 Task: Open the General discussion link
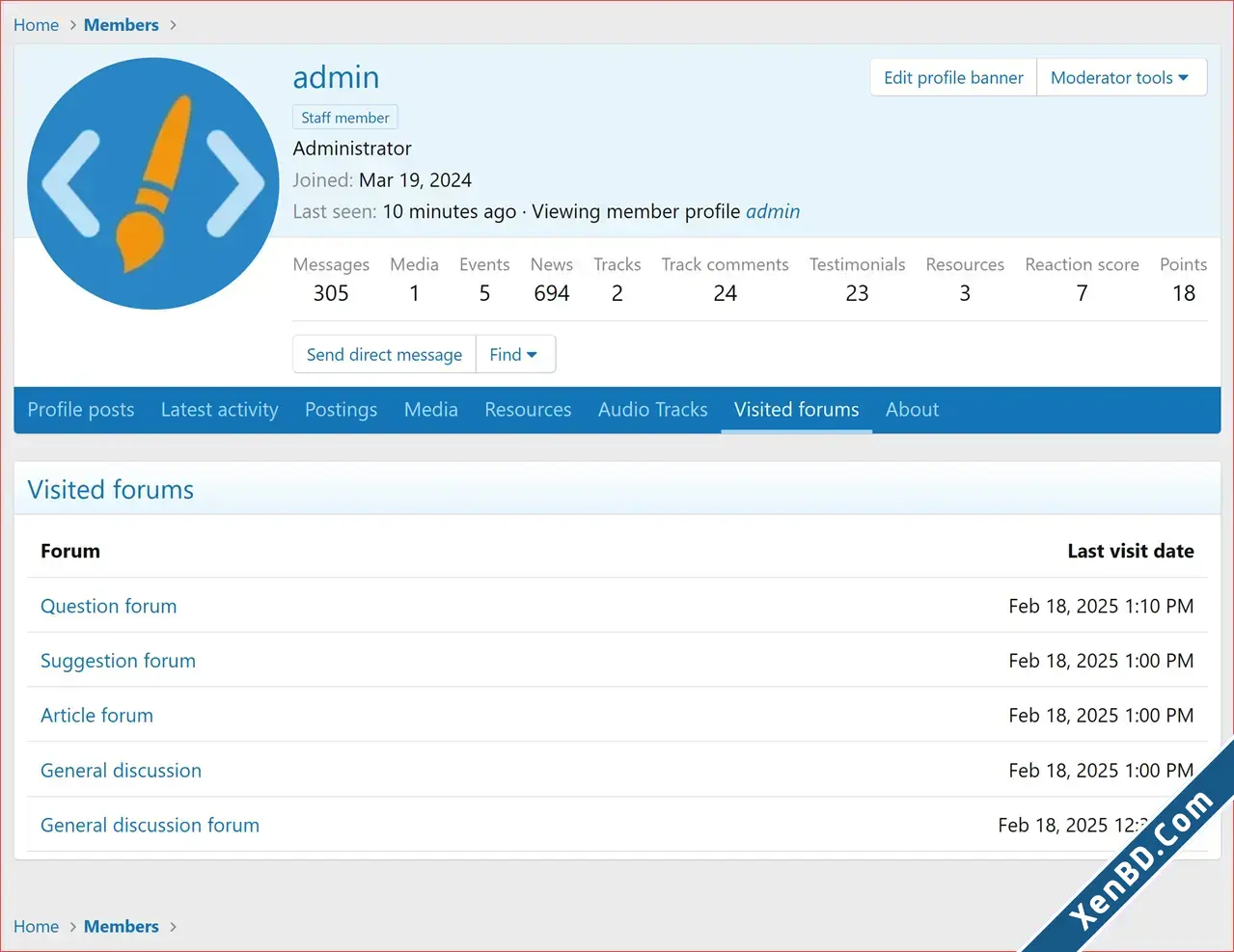point(122,771)
